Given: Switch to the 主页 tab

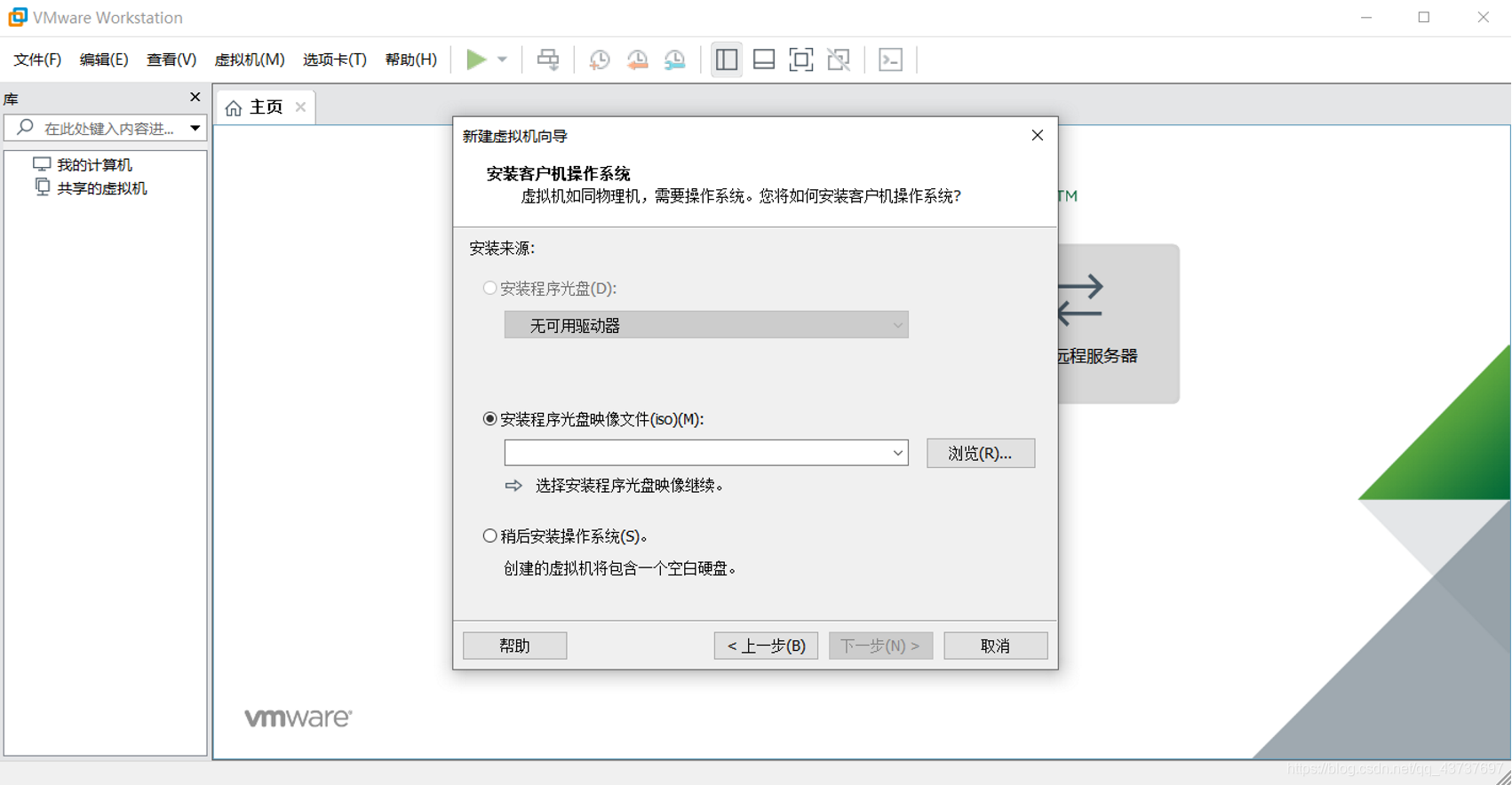Looking at the screenshot, I should pos(266,107).
